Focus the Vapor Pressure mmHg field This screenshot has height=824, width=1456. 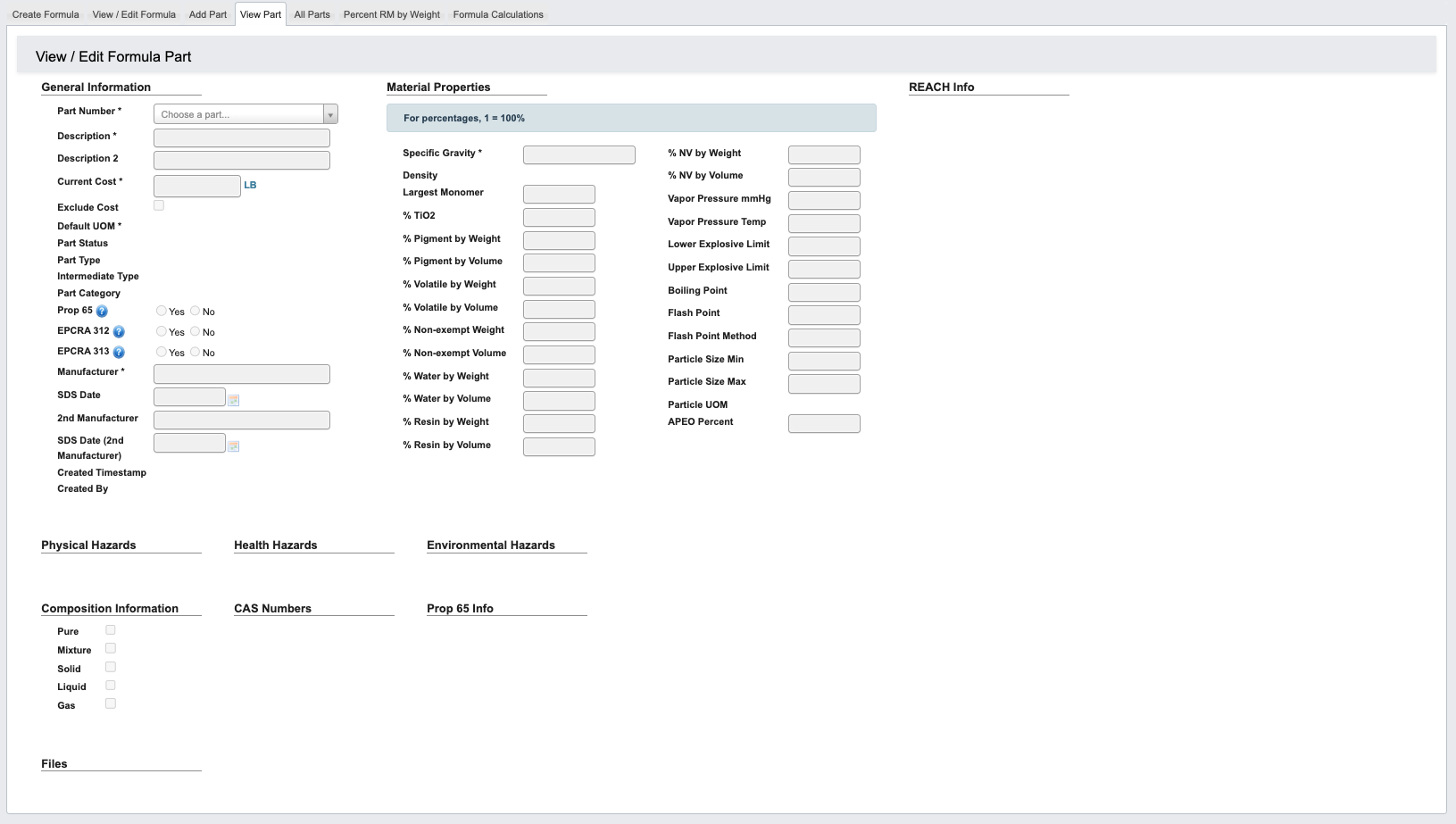click(x=824, y=200)
